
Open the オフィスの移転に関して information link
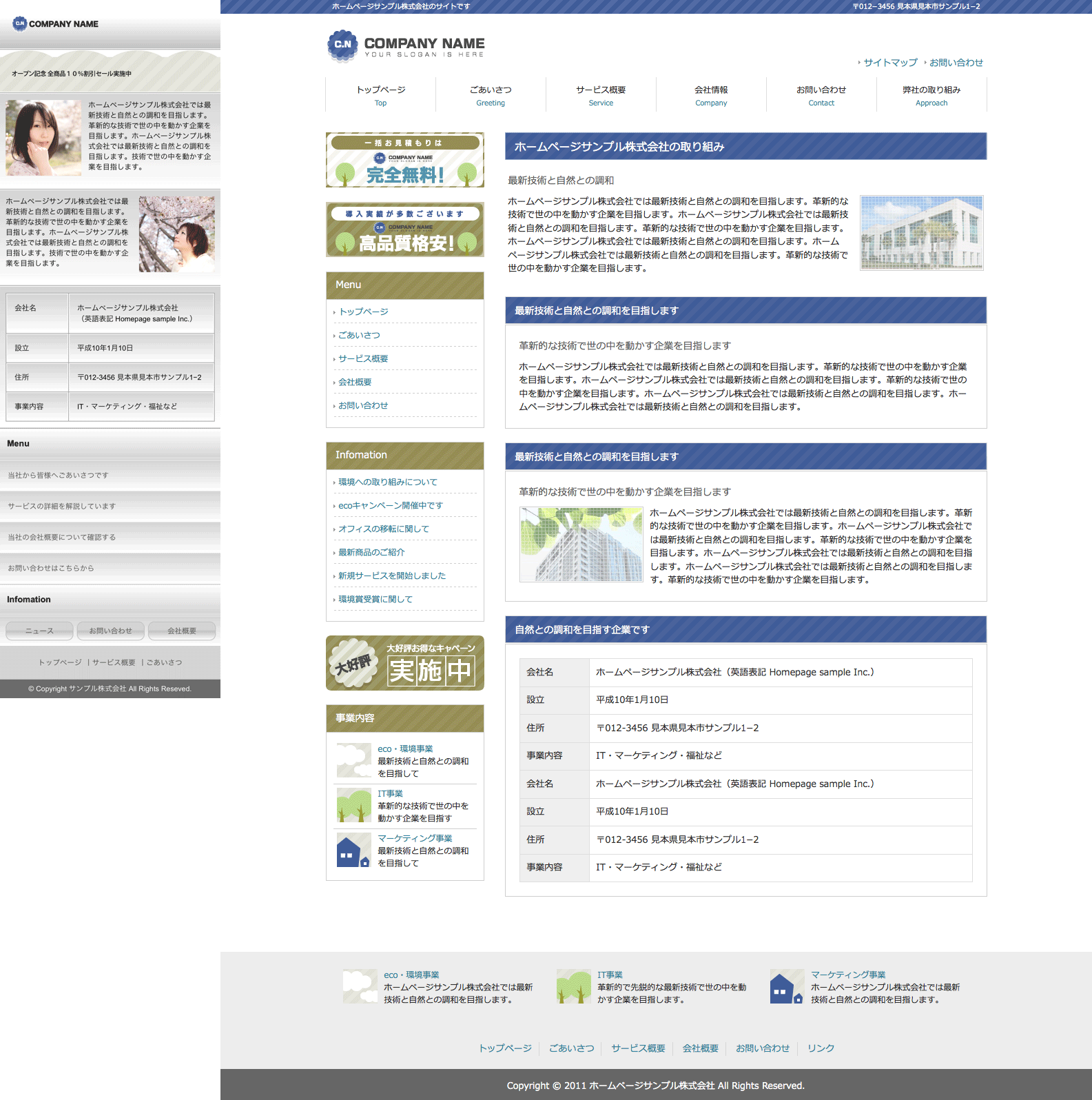tap(383, 529)
